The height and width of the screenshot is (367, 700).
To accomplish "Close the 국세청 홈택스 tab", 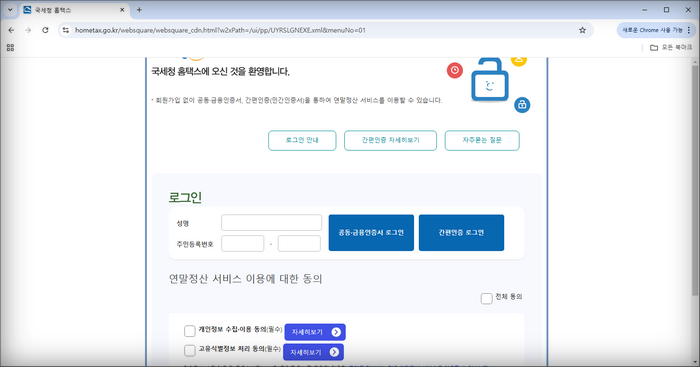I will tap(122, 10).
